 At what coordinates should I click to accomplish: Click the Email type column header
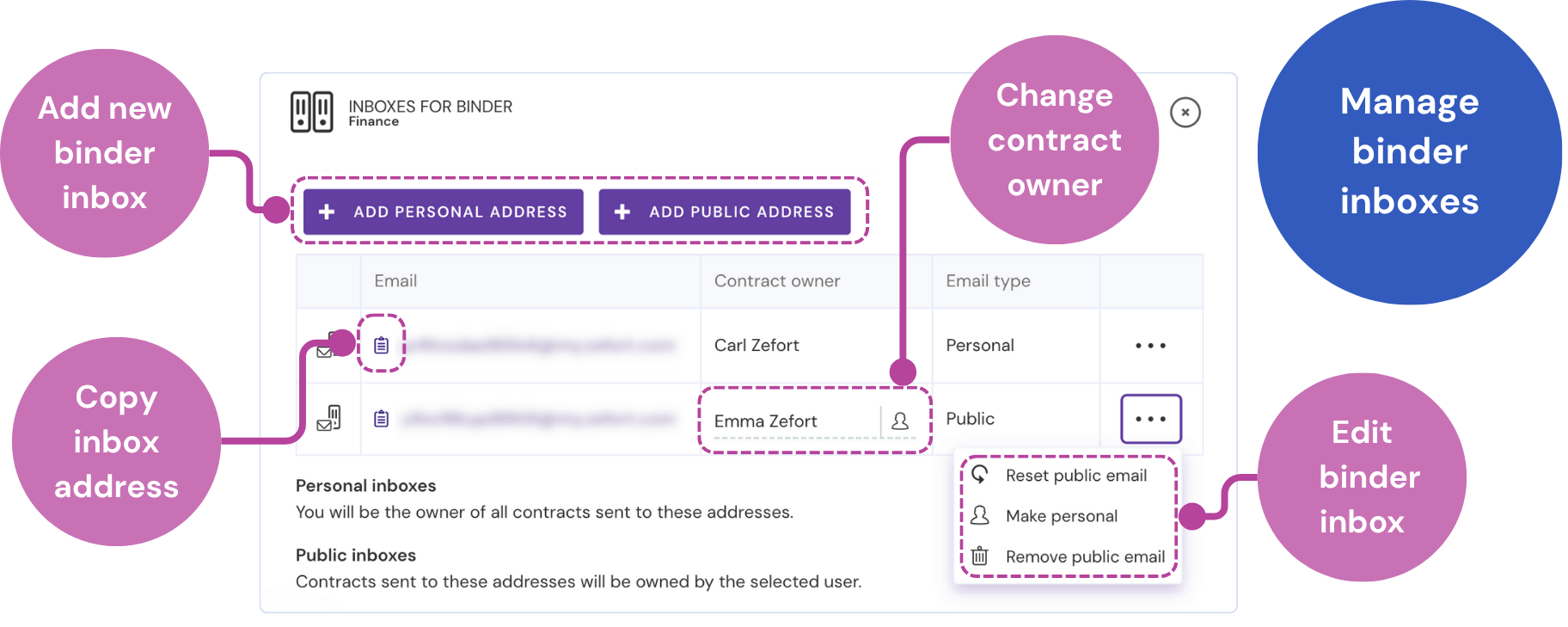click(988, 280)
